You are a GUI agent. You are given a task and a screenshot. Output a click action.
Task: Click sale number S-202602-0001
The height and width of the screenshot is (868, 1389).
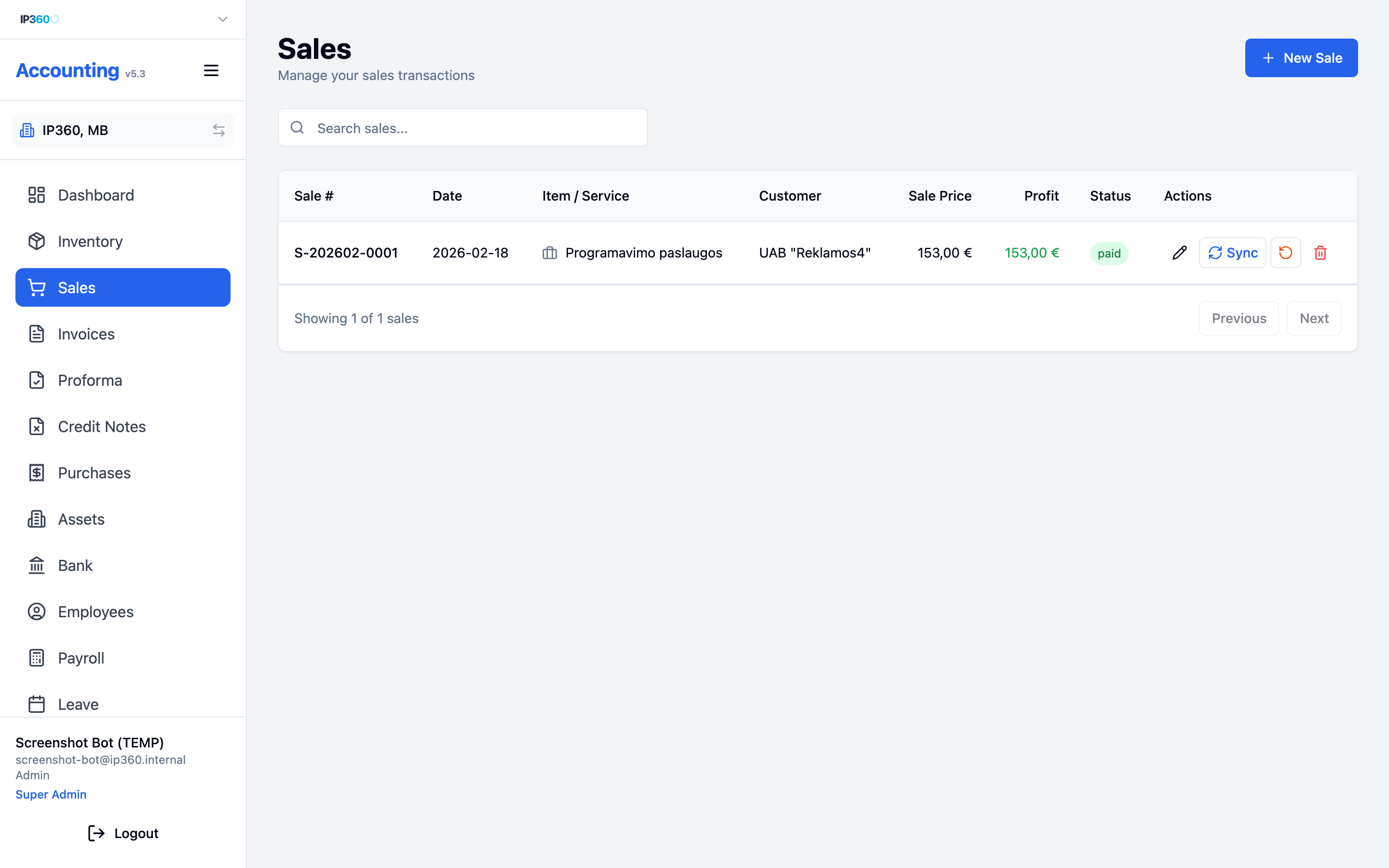(x=346, y=253)
